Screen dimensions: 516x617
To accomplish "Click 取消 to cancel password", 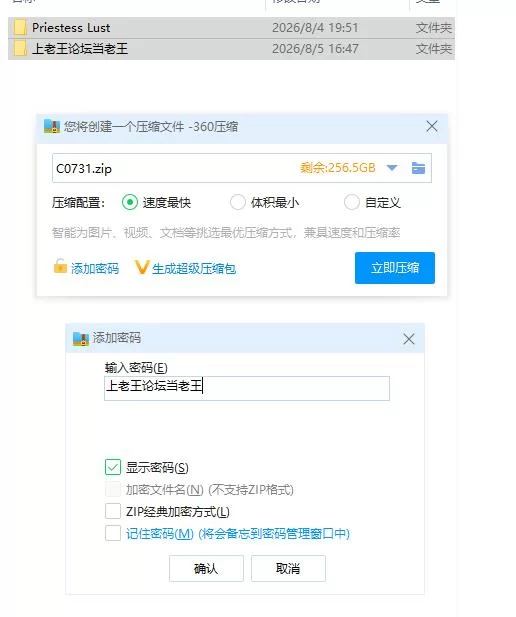I will coord(288,568).
